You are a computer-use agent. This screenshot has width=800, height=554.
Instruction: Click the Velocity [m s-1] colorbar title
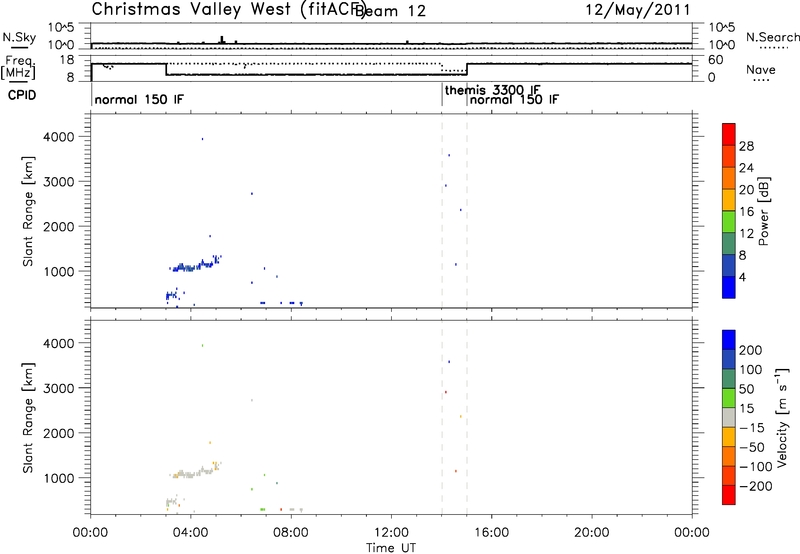click(x=783, y=418)
